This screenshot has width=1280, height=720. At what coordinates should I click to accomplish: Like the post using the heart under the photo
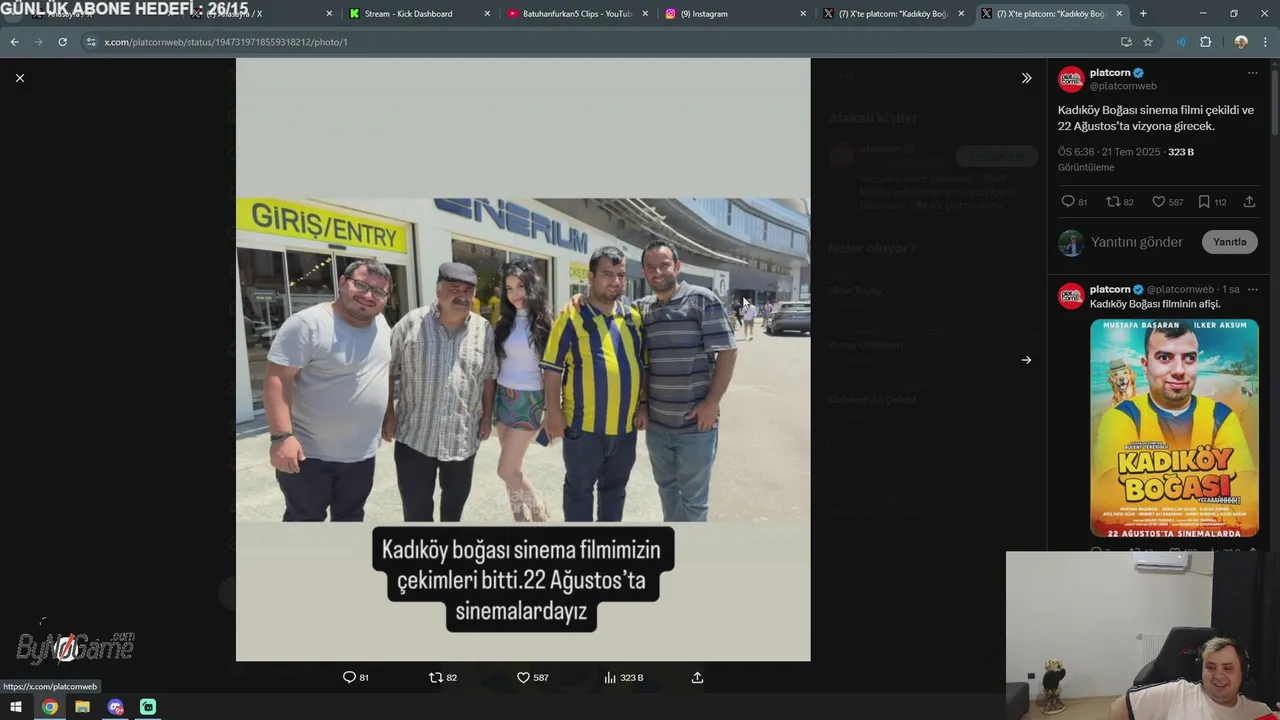tap(523, 677)
